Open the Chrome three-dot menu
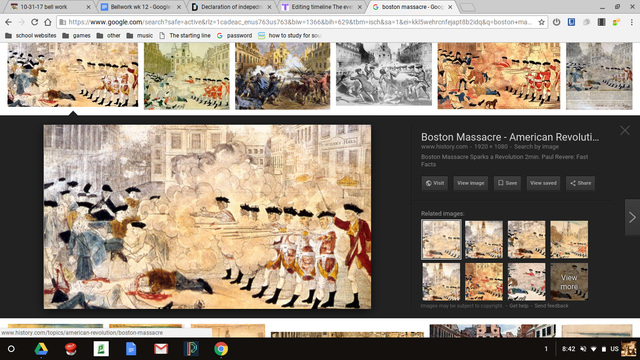 631,22
